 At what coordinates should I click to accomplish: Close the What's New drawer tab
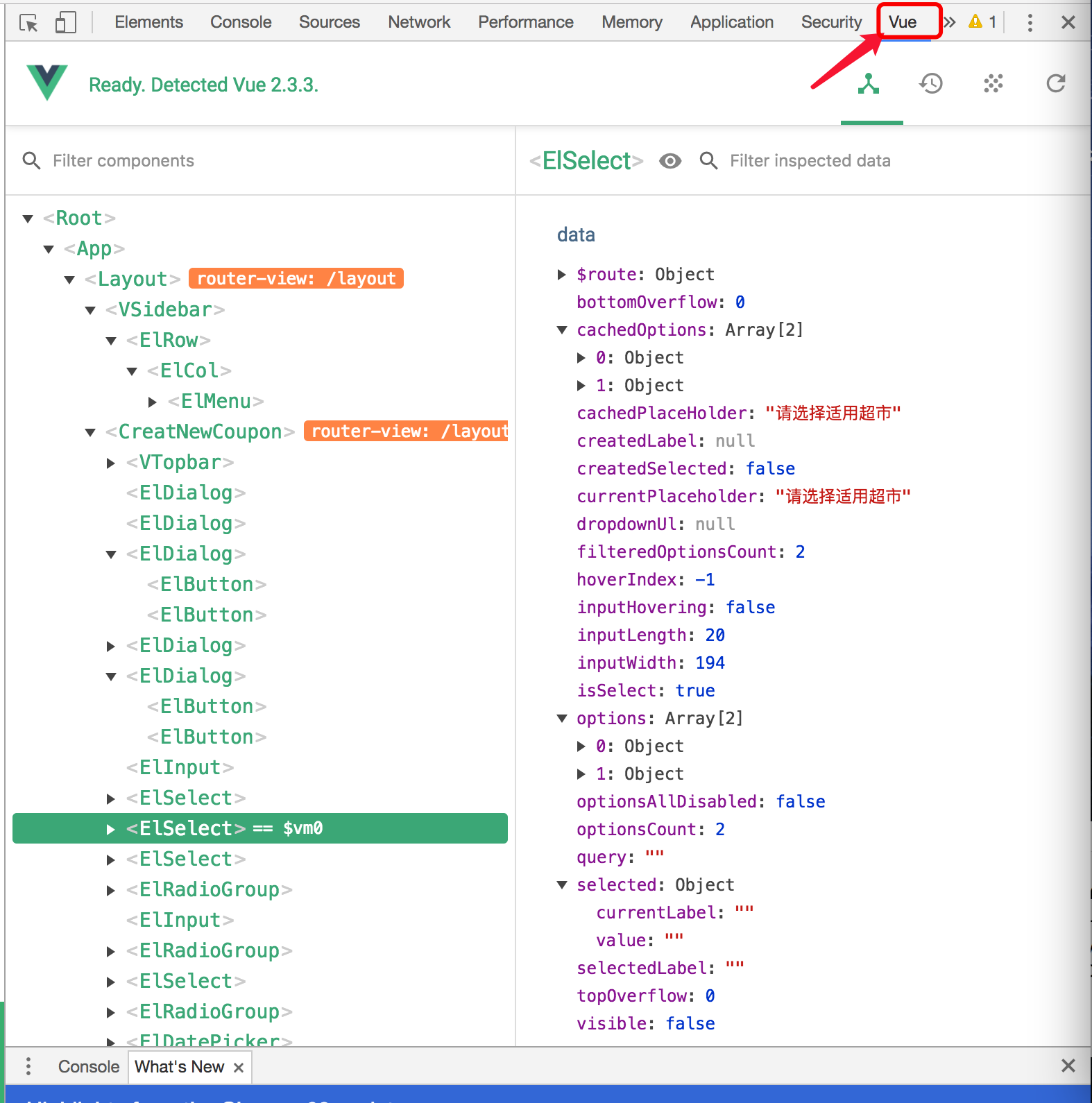(239, 1068)
